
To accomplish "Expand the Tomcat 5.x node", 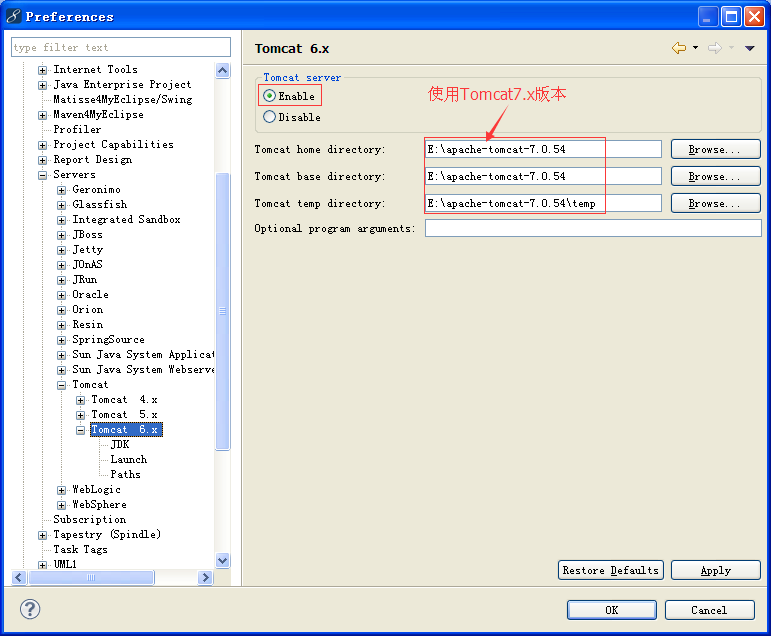I will [x=81, y=415].
